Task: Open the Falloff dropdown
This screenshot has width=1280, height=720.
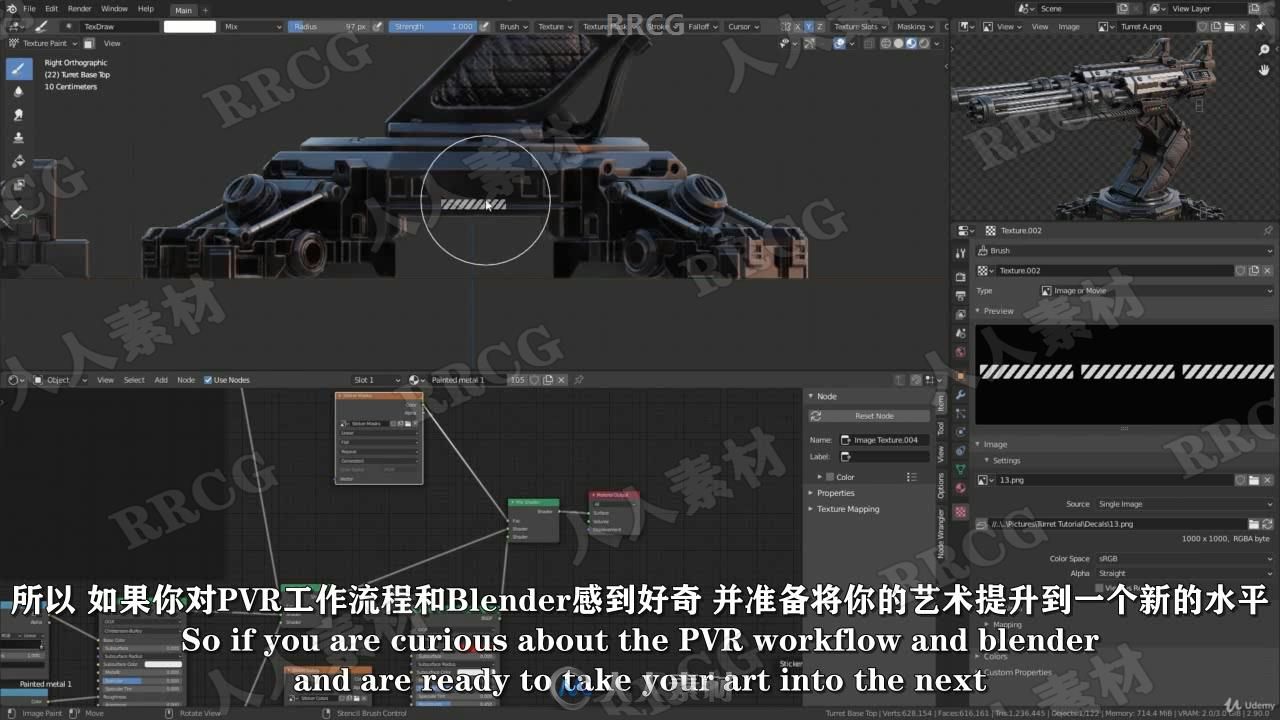Action: pyautogui.click(x=702, y=27)
